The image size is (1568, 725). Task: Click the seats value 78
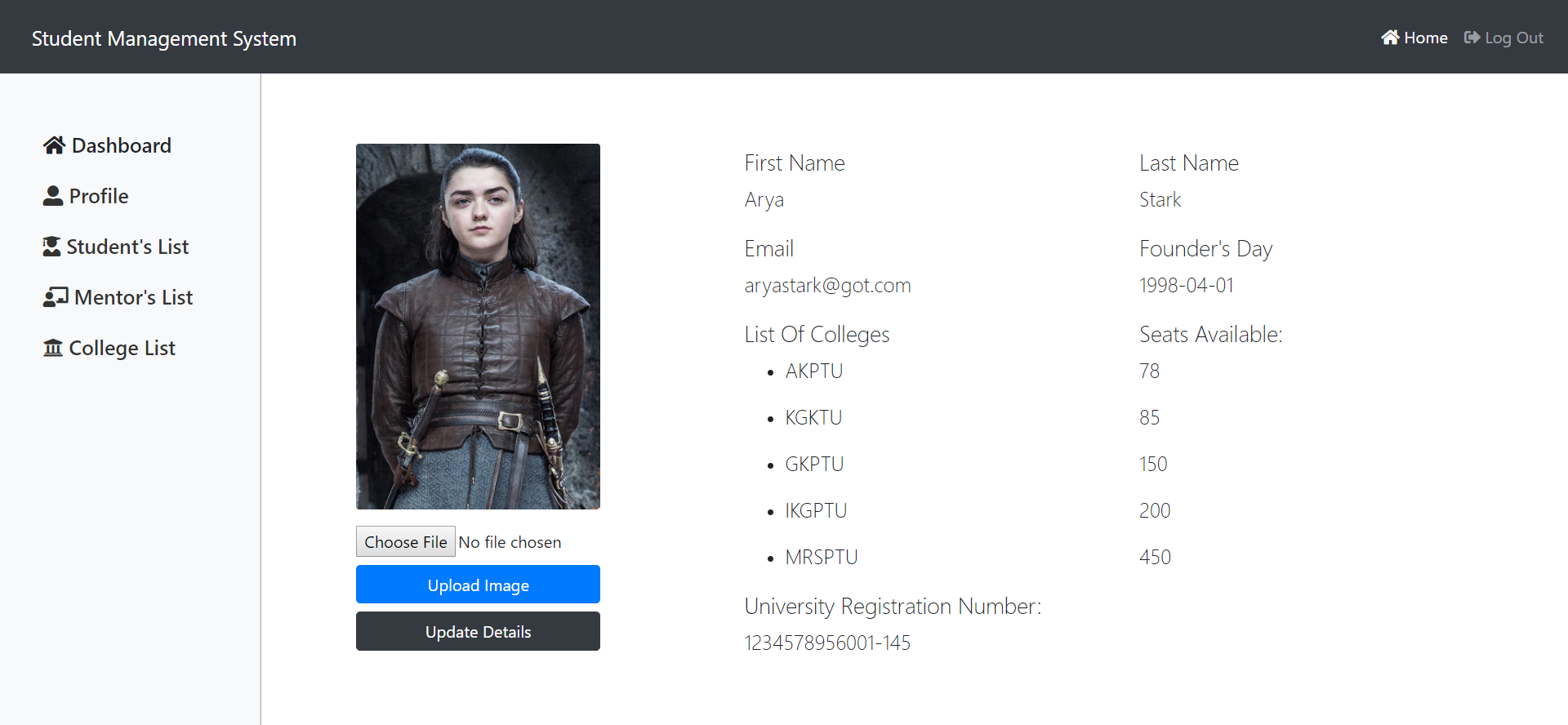pos(1150,371)
